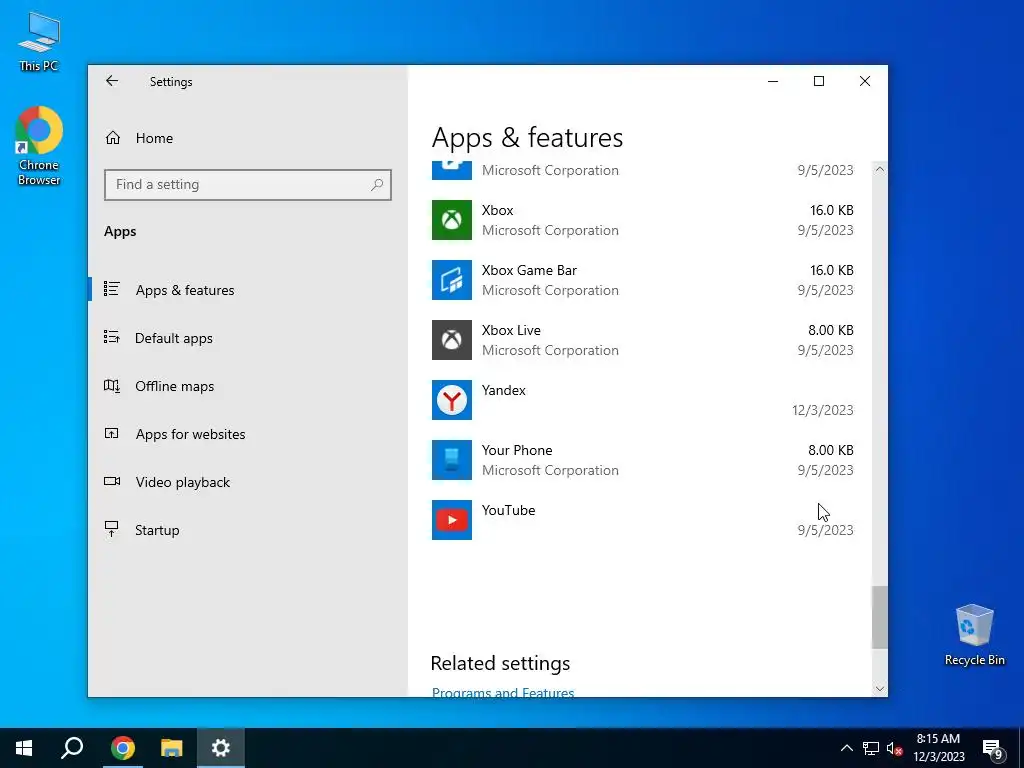Click the network tray icon

click(871, 748)
